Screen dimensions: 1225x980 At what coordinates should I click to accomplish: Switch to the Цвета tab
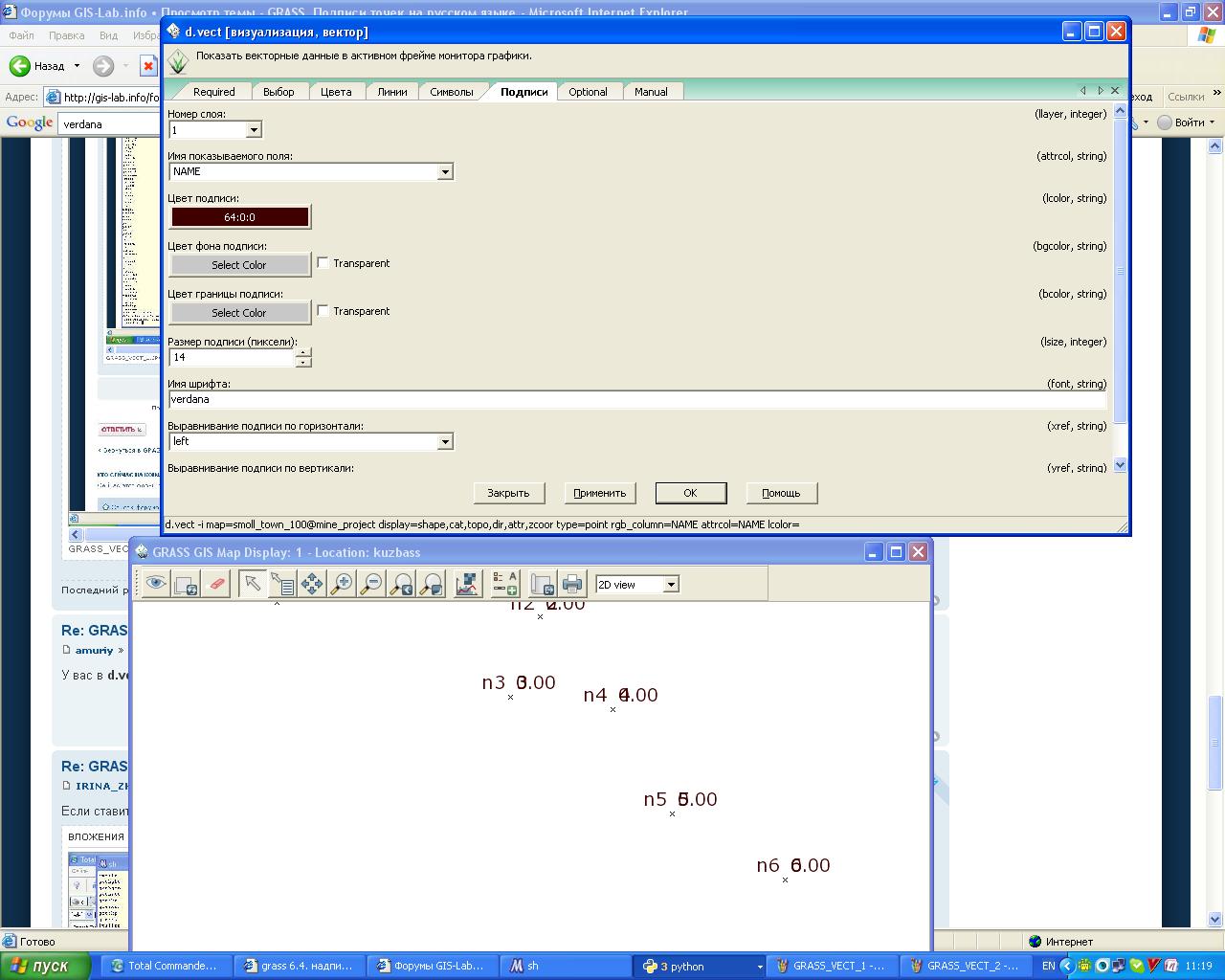coord(336,92)
